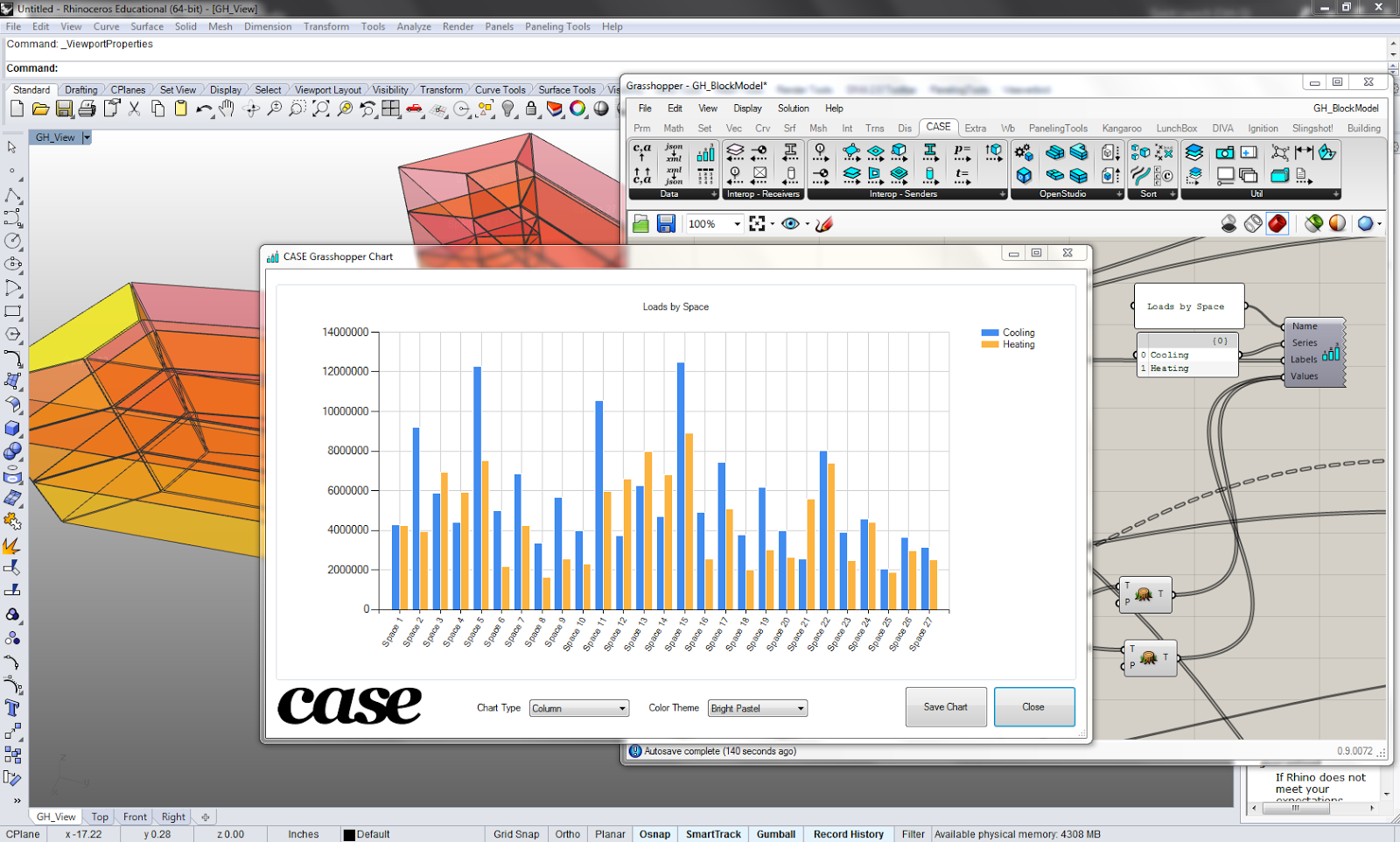Select the Circle tool in left sidebar
Image resolution: width=1400 pixels, height=842 pixels.
13,241
